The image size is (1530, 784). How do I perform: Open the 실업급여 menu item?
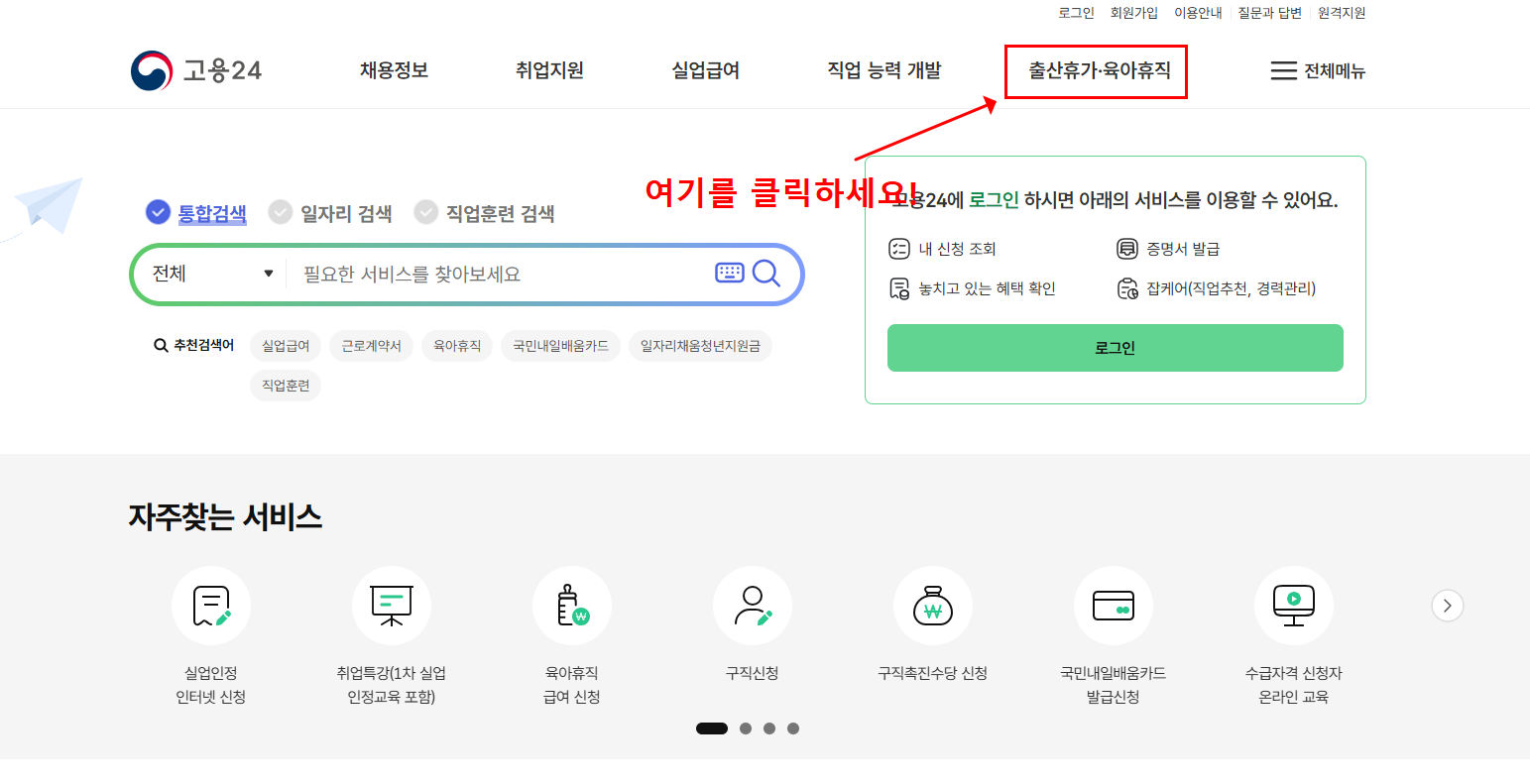pos(705,70)
